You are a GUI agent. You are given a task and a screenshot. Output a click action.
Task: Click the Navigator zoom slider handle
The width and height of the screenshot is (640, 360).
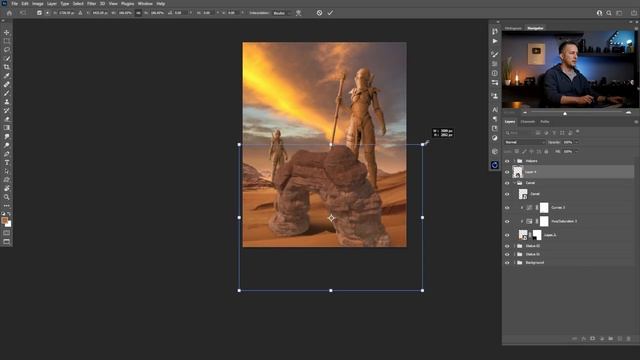pyautogui.click(x=565, y=113)
